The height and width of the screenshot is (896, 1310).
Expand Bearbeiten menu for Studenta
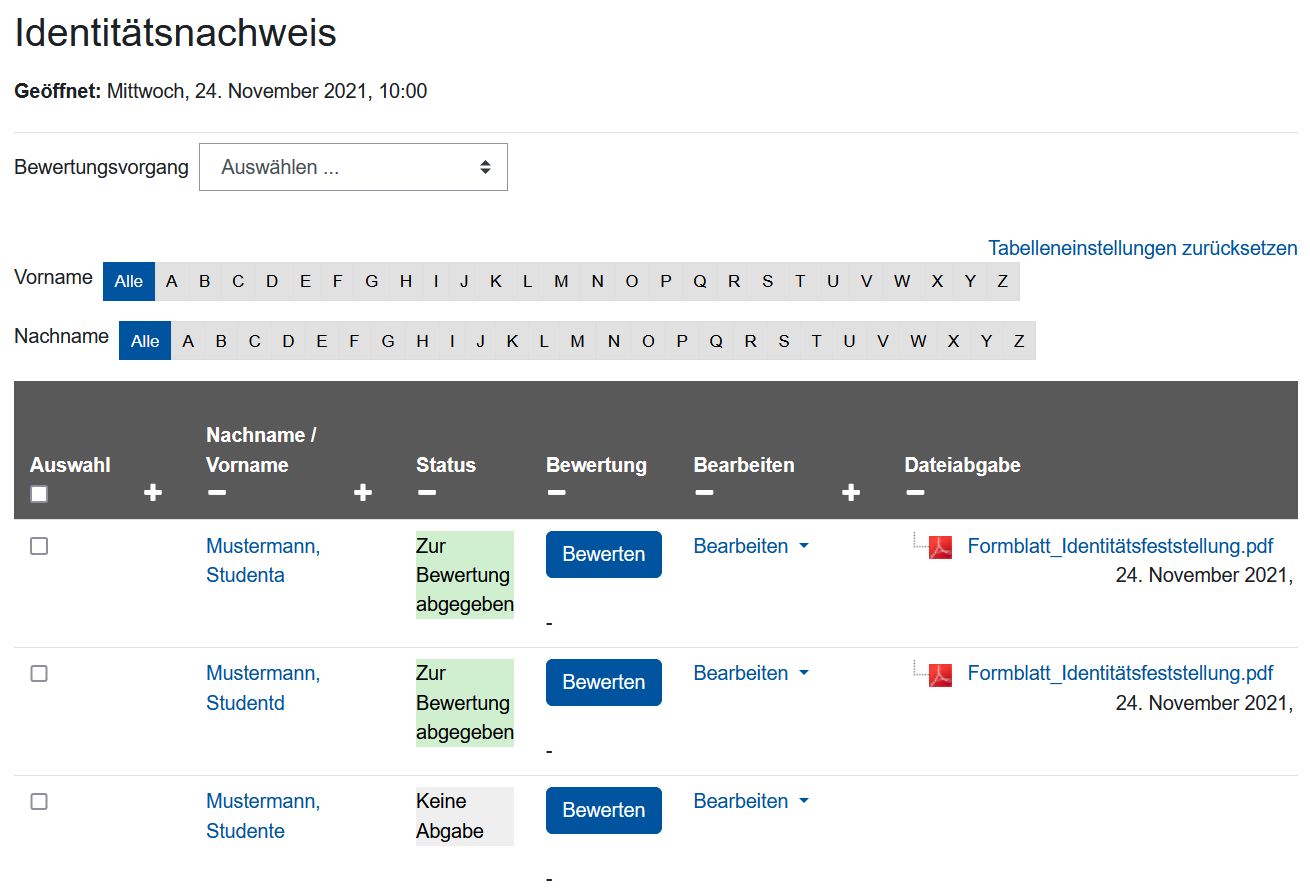pos(751,546)
